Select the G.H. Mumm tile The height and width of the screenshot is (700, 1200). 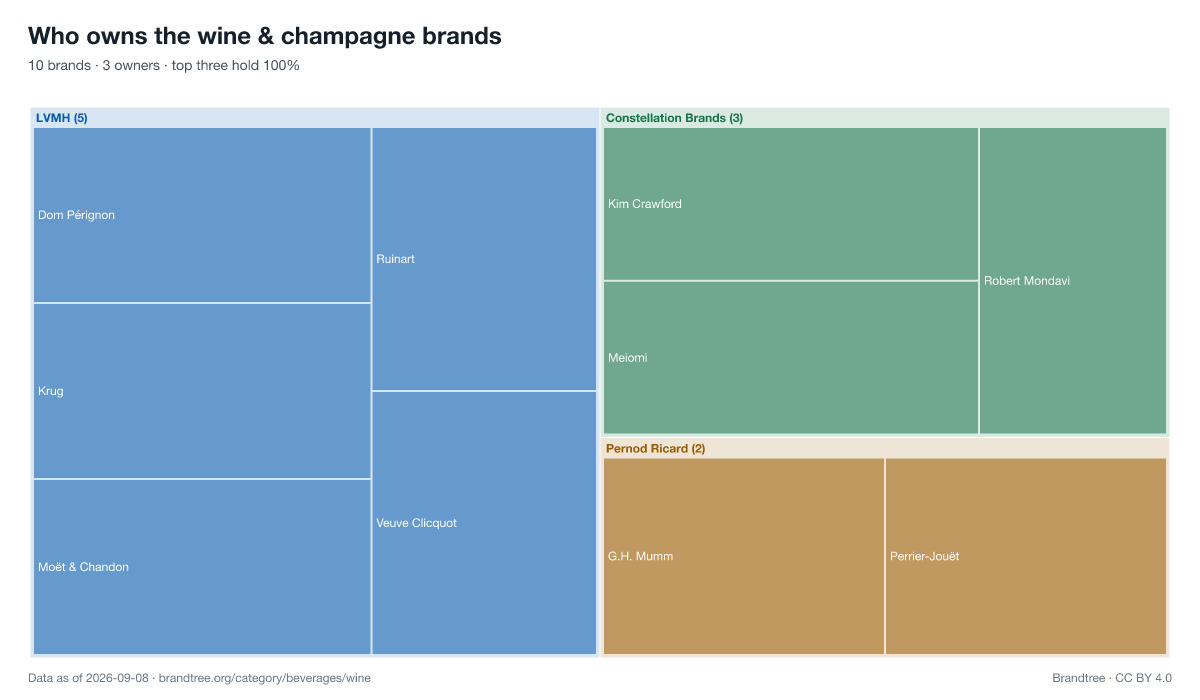point(744,556)
